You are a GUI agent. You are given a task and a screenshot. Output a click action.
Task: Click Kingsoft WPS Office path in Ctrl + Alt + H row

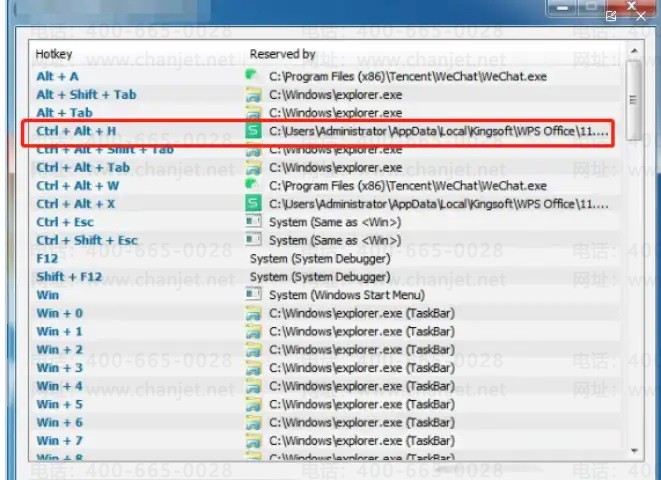click(x=438, y=131)
